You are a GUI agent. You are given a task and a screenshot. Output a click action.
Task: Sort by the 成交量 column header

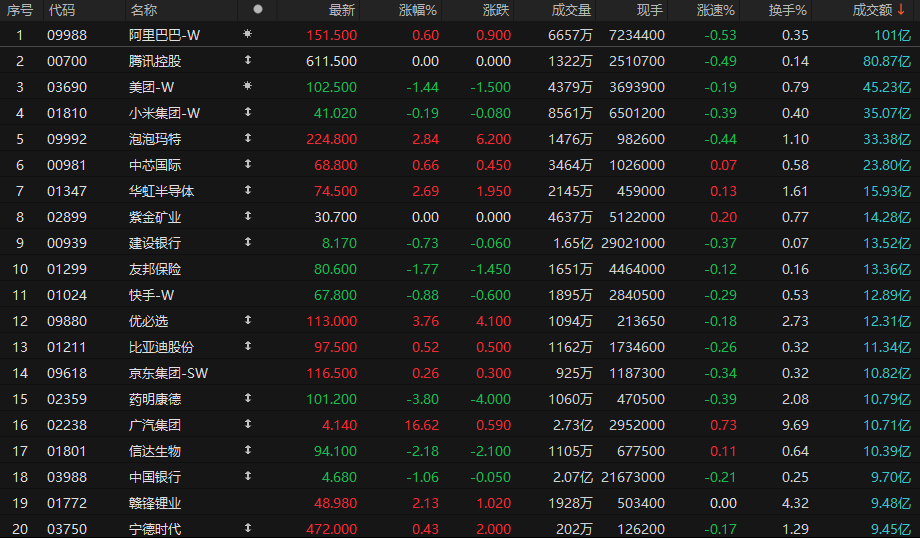pos(571,10)
